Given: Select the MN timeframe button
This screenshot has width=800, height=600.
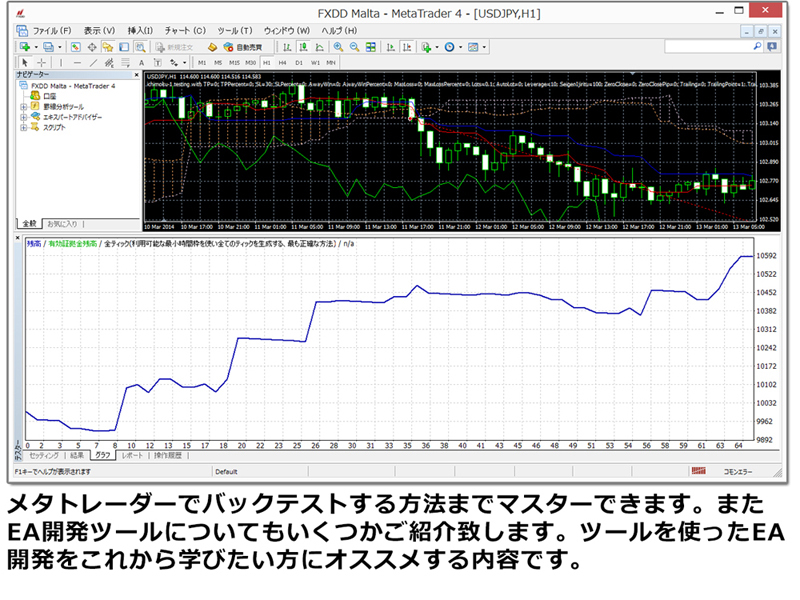Looking at the screenshot, I should point(331,63).
